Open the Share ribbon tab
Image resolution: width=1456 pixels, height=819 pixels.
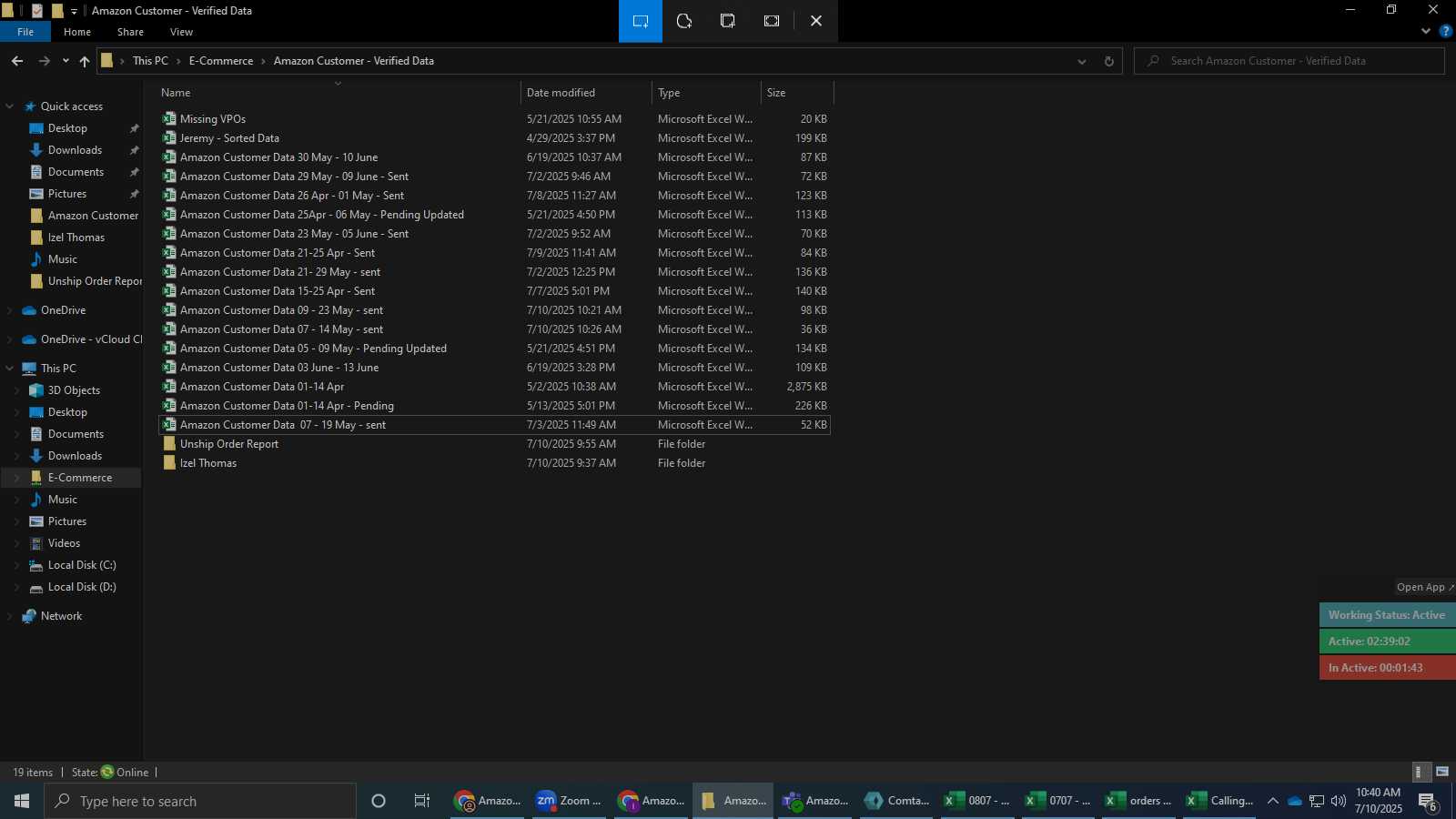130,32
